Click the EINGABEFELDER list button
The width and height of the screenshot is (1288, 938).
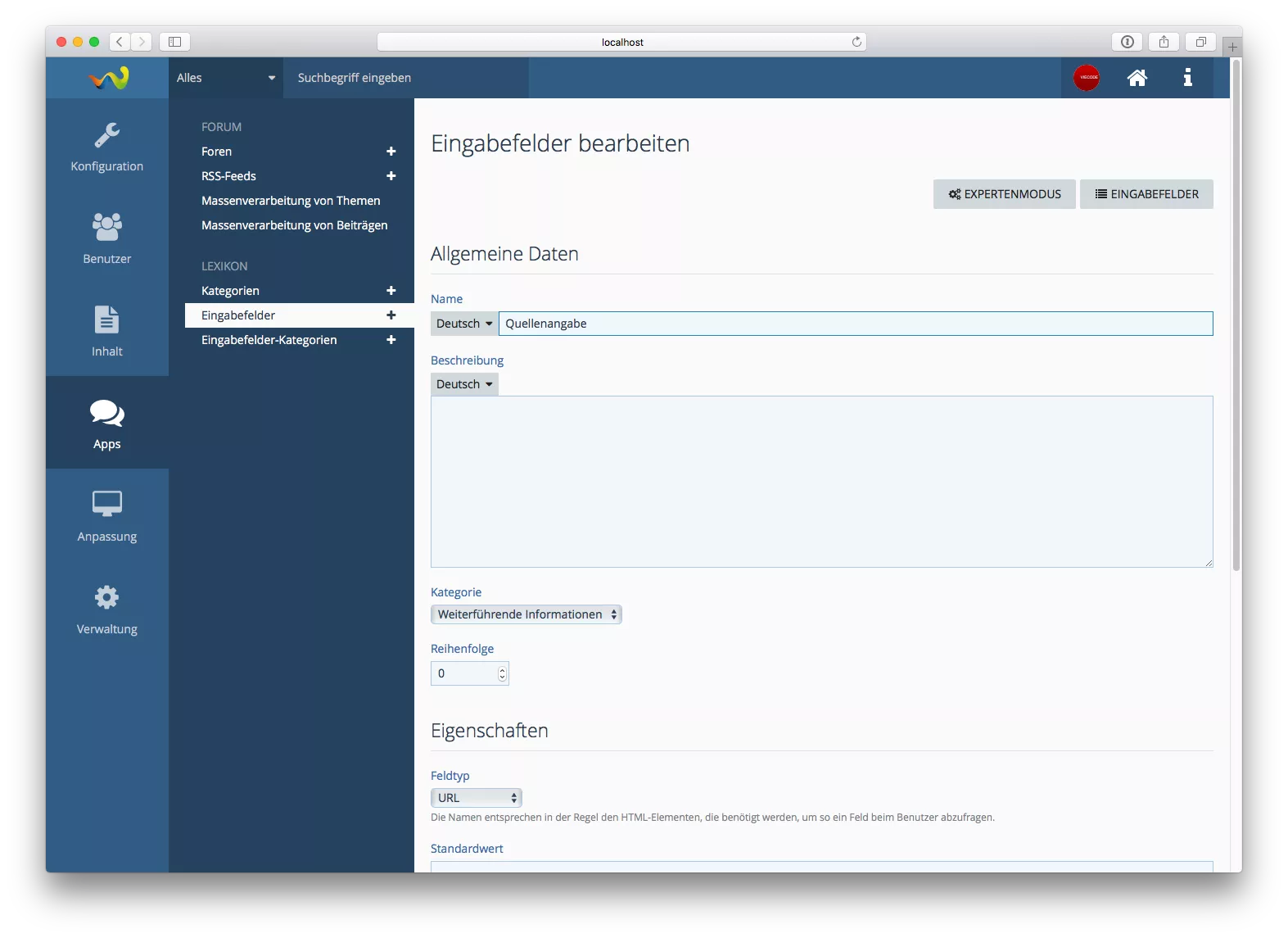click(1146, 194)
